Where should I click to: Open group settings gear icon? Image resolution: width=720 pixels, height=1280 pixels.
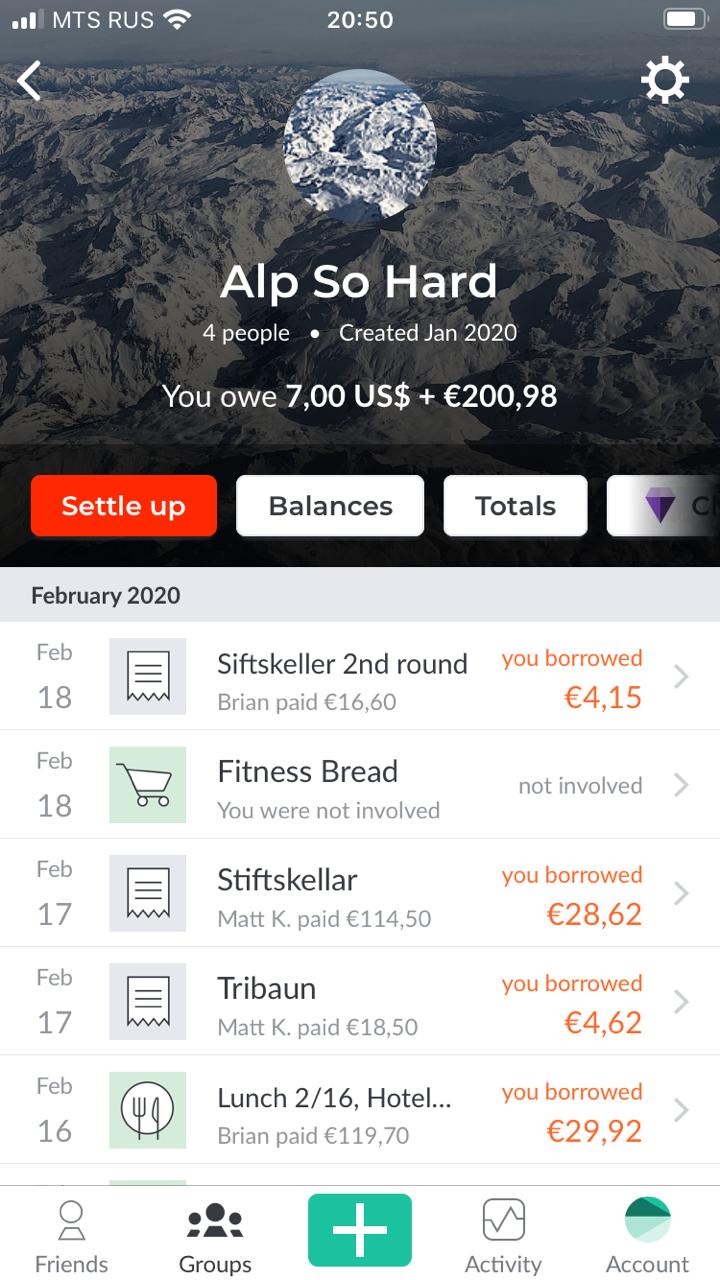[x=665, y=80]
